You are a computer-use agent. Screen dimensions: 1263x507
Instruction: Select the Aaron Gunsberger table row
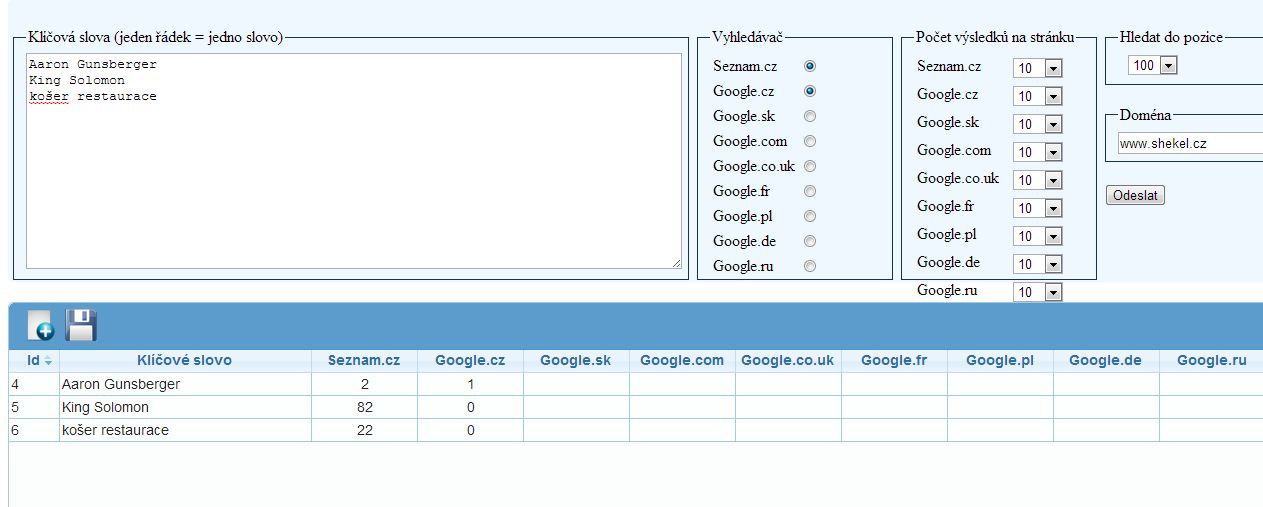635,384
